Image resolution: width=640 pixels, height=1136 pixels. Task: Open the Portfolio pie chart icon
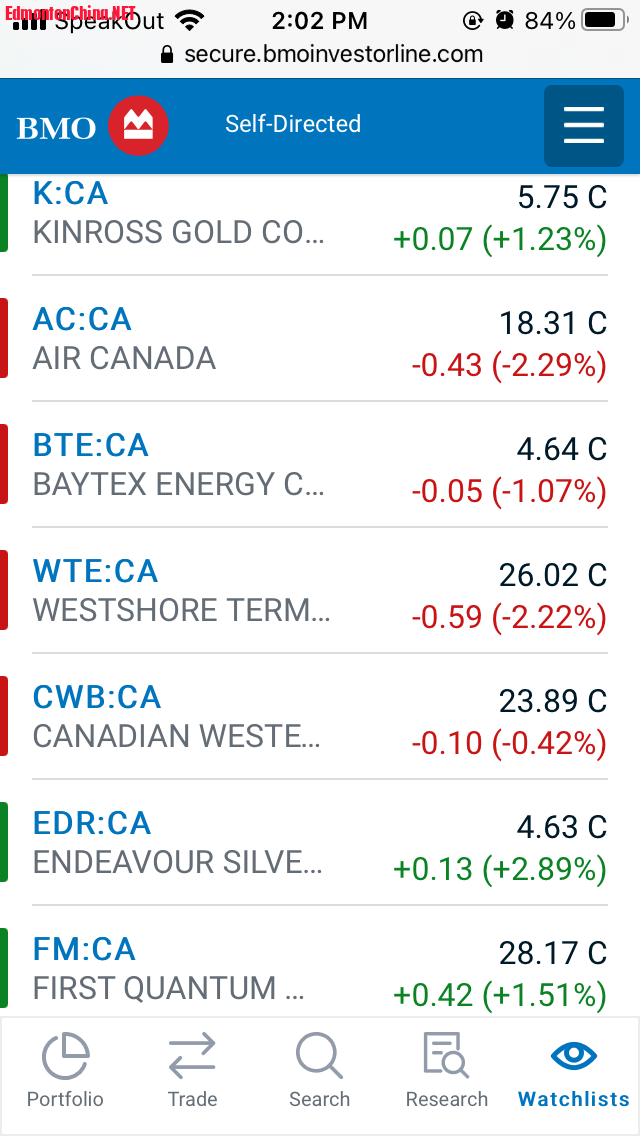click(x=65, y=1056)
